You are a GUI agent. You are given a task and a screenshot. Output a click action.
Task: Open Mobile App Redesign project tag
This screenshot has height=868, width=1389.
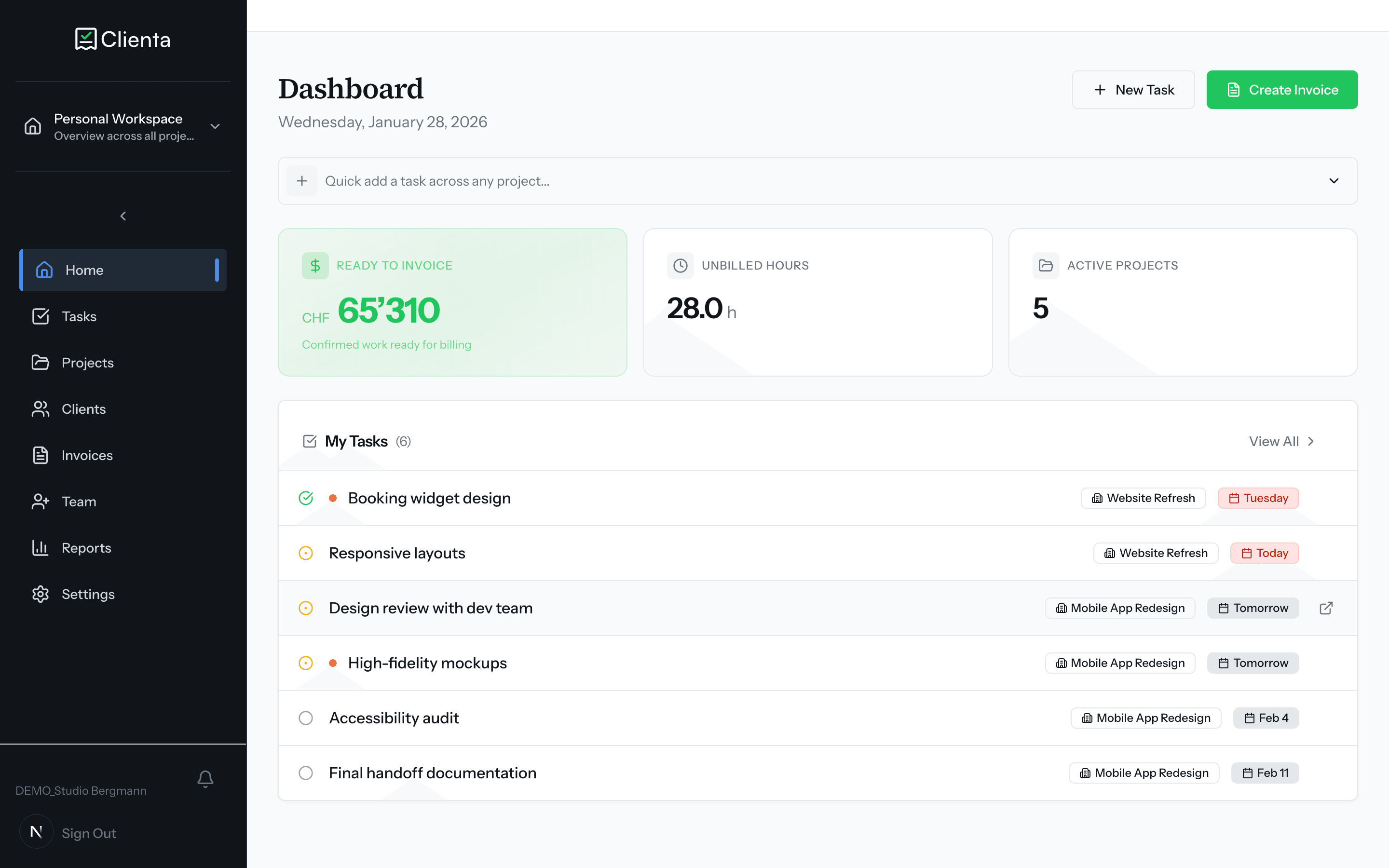point(1119,608)
